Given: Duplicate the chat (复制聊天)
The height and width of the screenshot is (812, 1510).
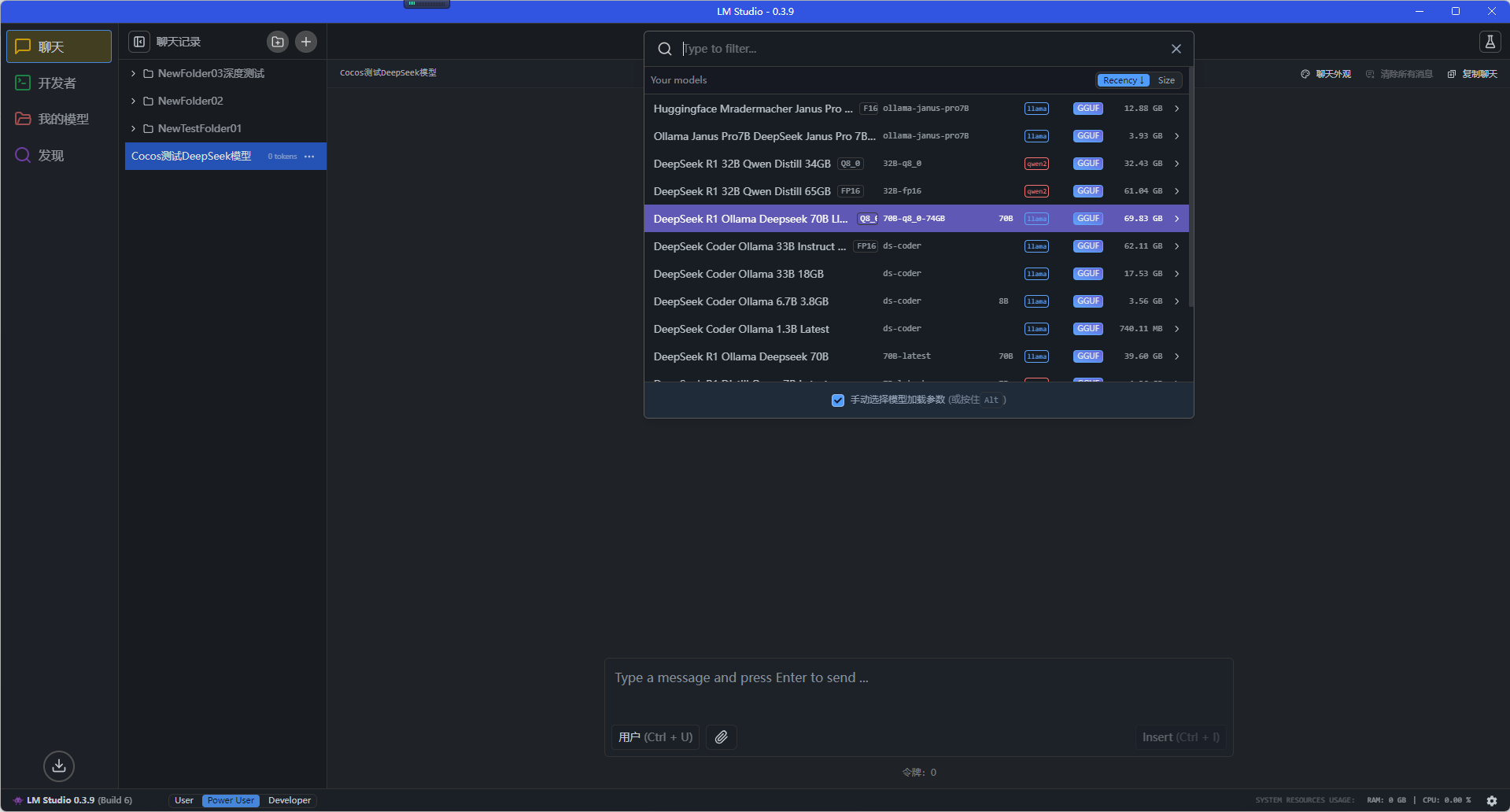Looking at the screenshot, I should (x=1472, y=74).
